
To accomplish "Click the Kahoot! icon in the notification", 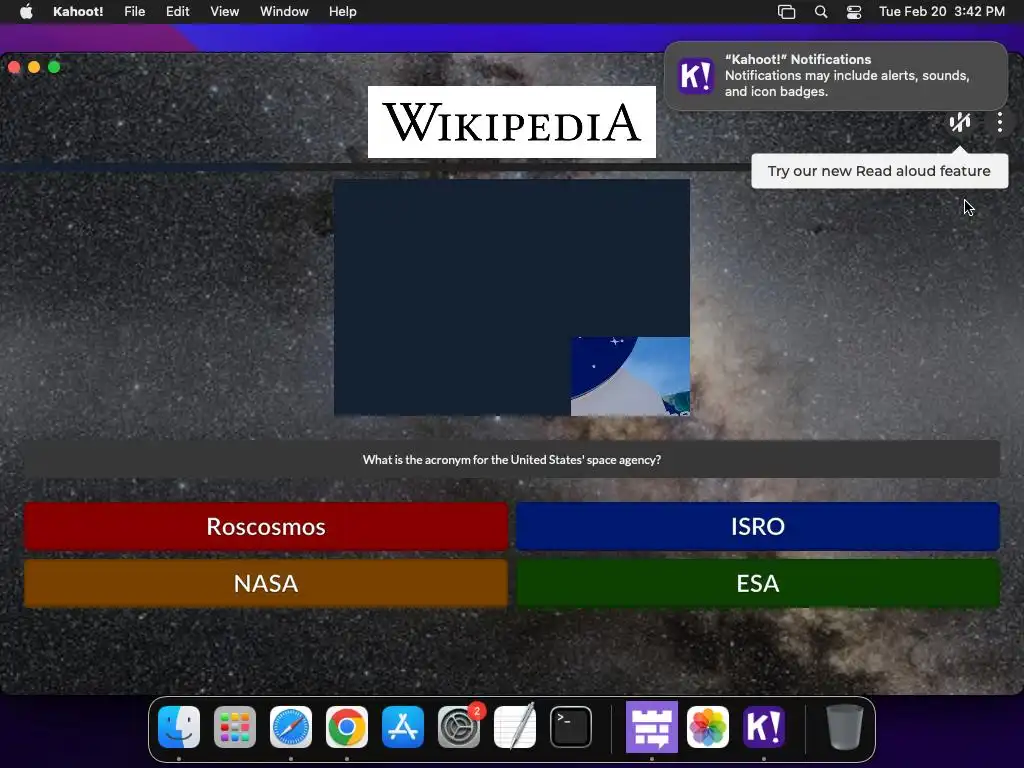I will pos(696,76).
